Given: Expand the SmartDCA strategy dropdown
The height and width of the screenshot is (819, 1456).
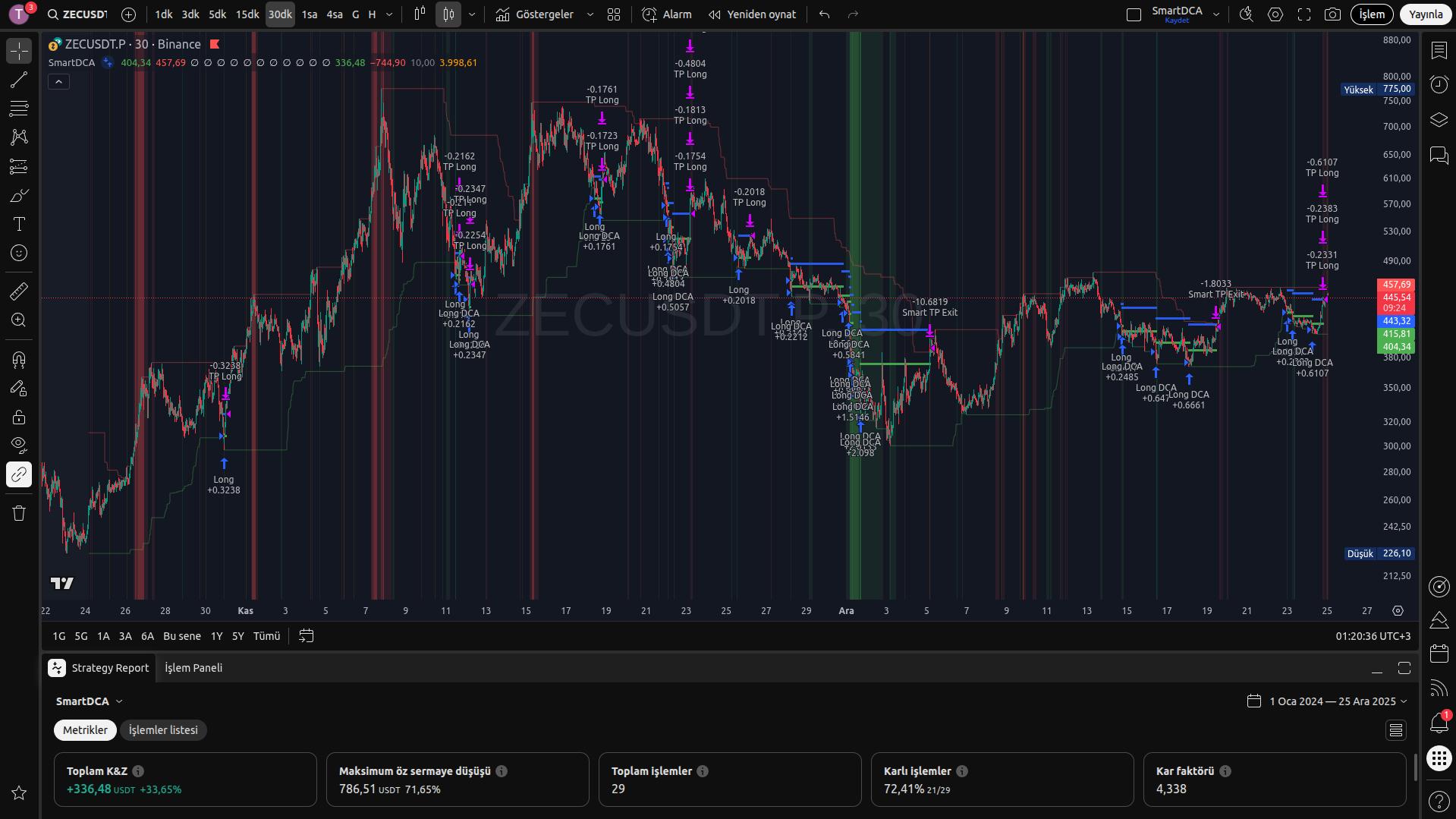Looking at the screenshot, I should pos(89,701).
